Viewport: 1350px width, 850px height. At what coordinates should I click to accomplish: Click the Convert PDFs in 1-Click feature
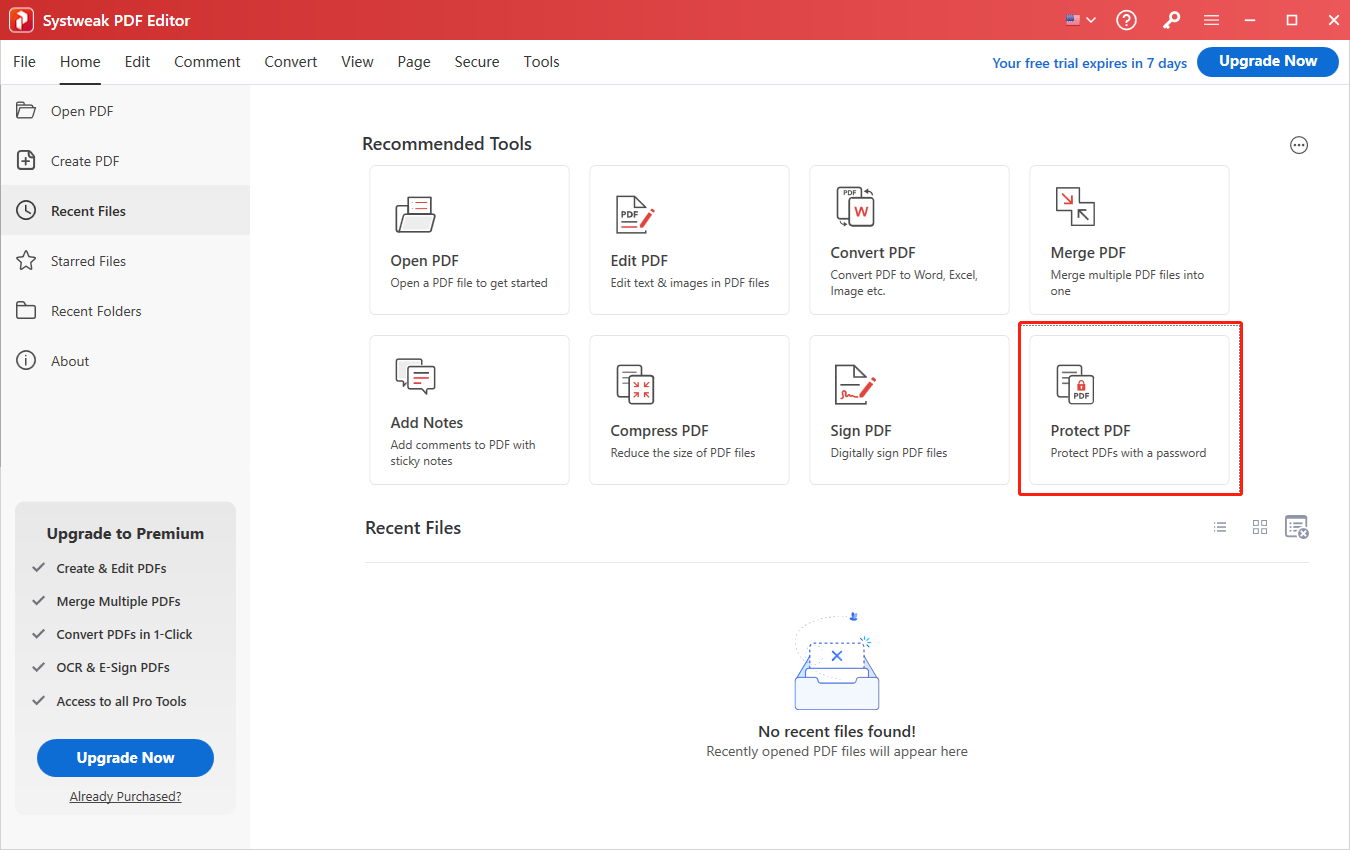click(124, 634)
